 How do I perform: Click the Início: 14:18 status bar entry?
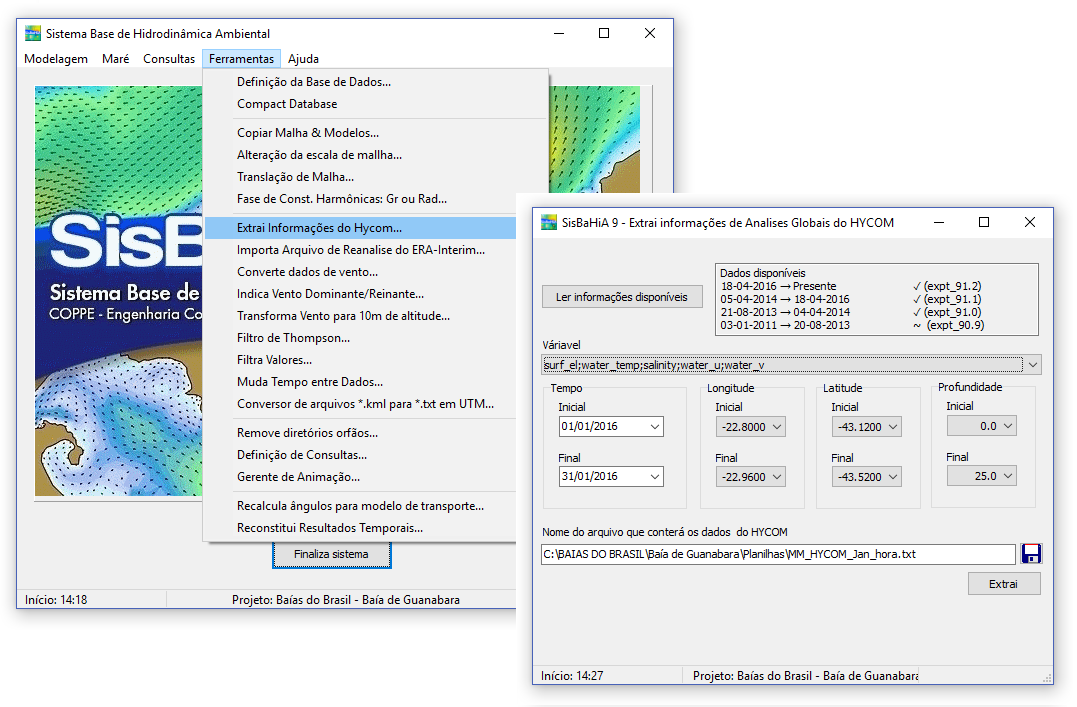click(x=56, y=600)
